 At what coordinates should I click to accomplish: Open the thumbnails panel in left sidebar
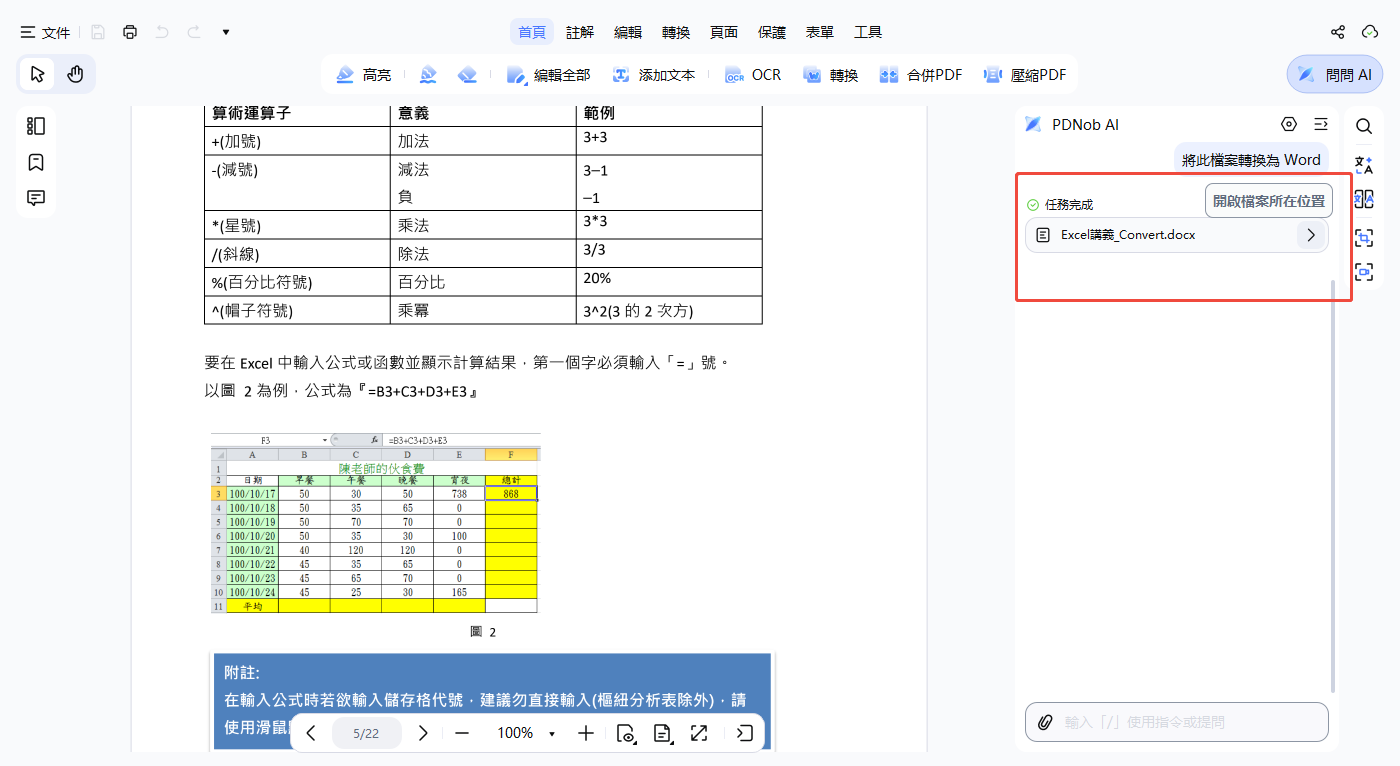[36, 126]
